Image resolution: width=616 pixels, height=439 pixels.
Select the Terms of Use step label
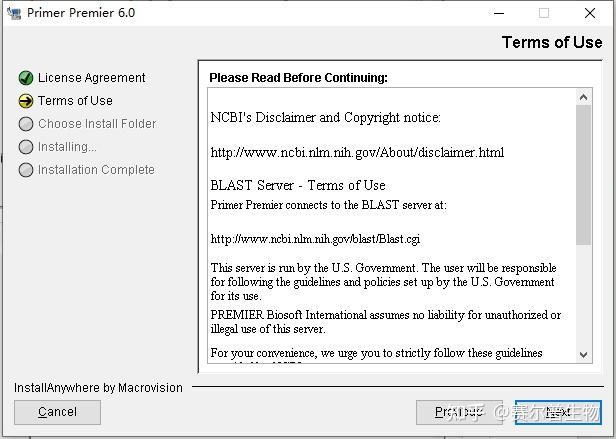click(75, 101)
